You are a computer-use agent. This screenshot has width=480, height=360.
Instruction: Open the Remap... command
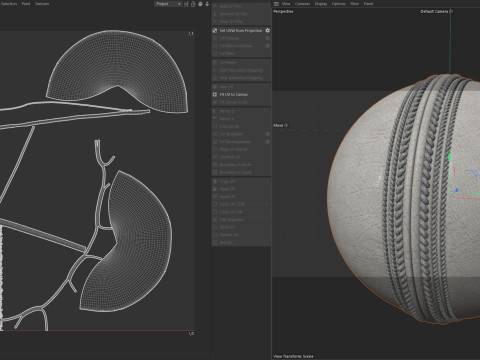pos(241,242)
